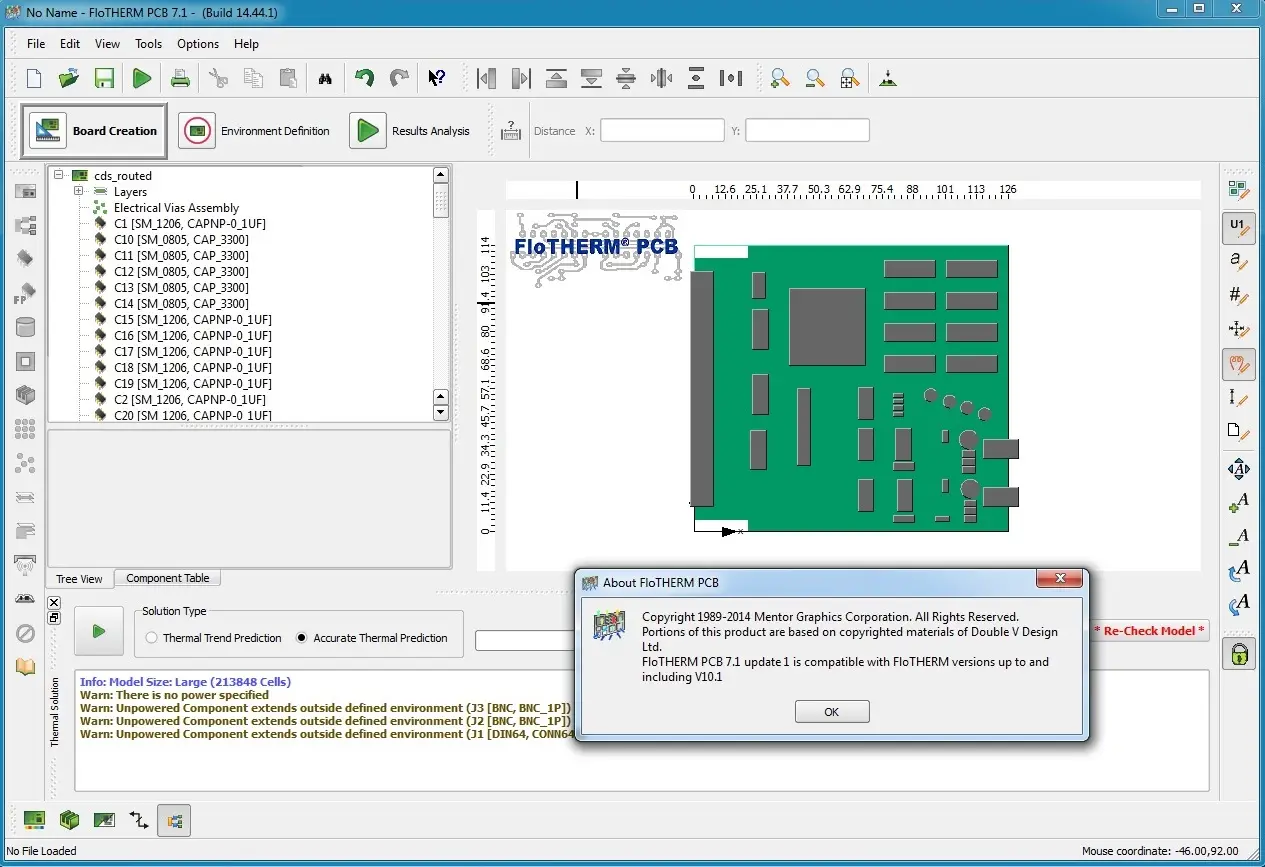Open the View menu
This screenshot has width=1265, height=867.
(x=107, y=44)
